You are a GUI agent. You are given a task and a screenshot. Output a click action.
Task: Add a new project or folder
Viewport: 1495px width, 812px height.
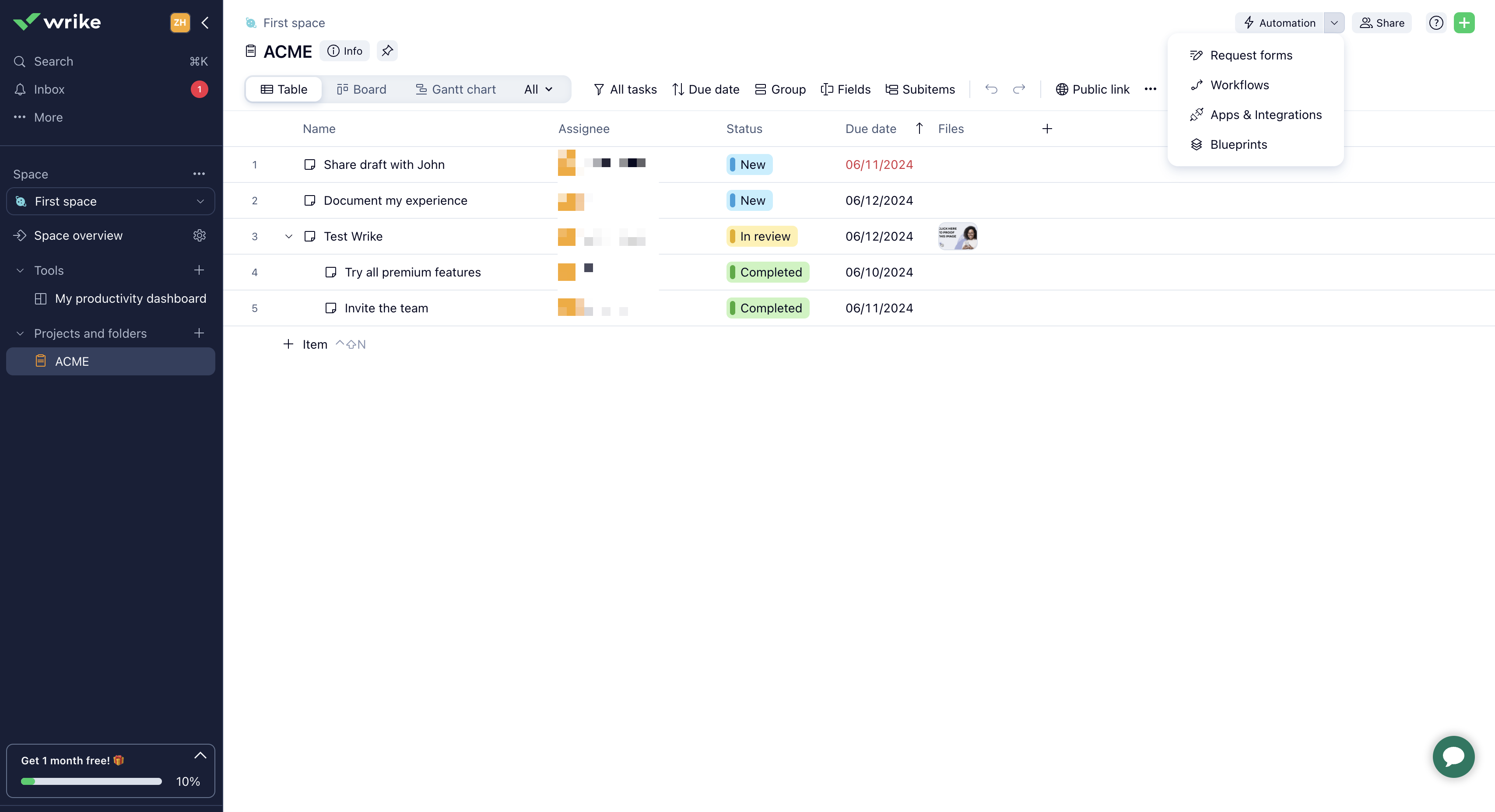(199, 333)
